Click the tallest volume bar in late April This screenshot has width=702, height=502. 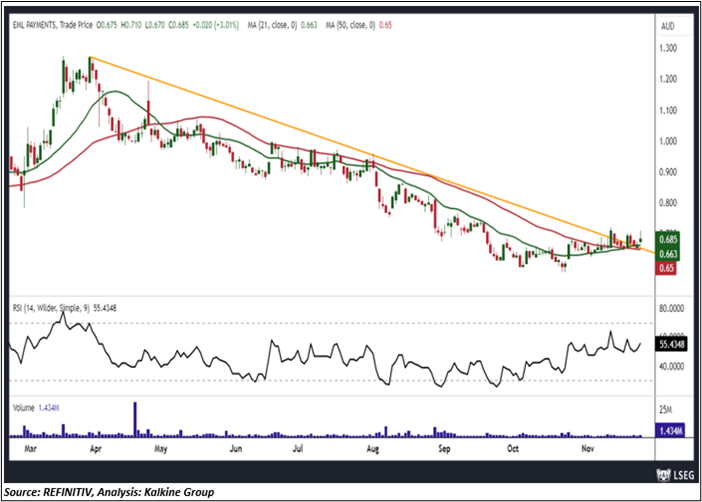(135, 419)
